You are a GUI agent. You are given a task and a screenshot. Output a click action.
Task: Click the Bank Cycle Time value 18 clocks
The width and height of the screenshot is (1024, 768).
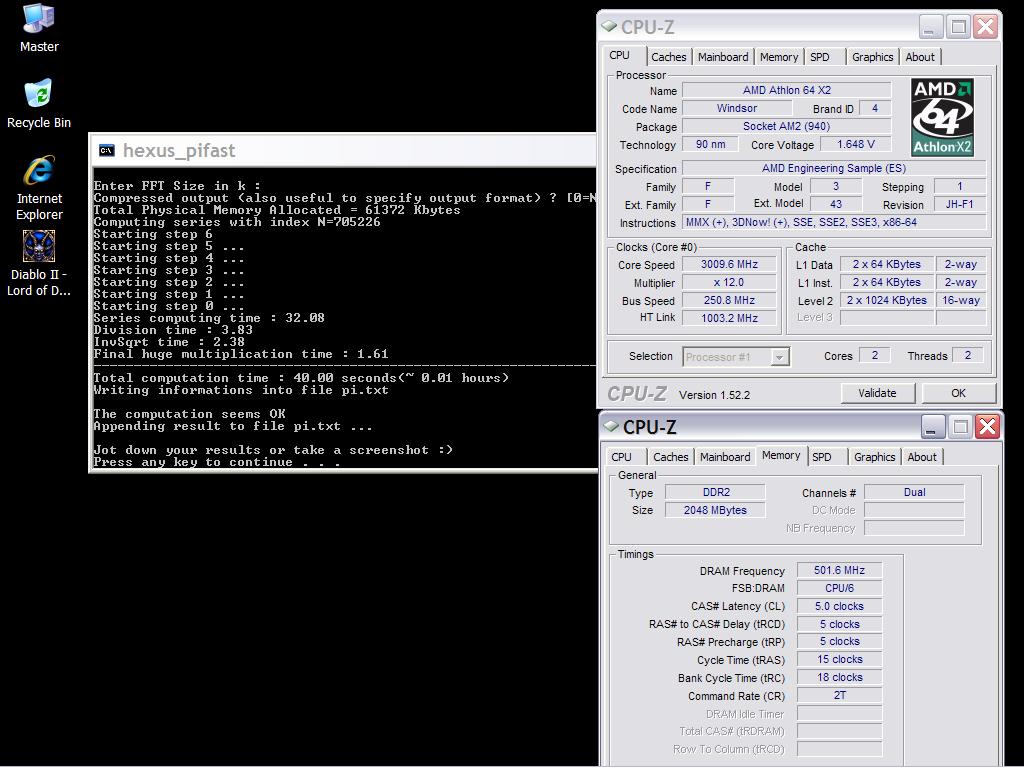[839, 677]
